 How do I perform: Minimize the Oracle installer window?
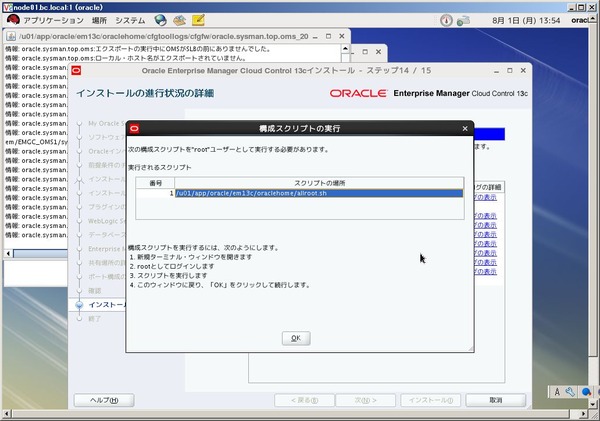(x=496, y=71)
